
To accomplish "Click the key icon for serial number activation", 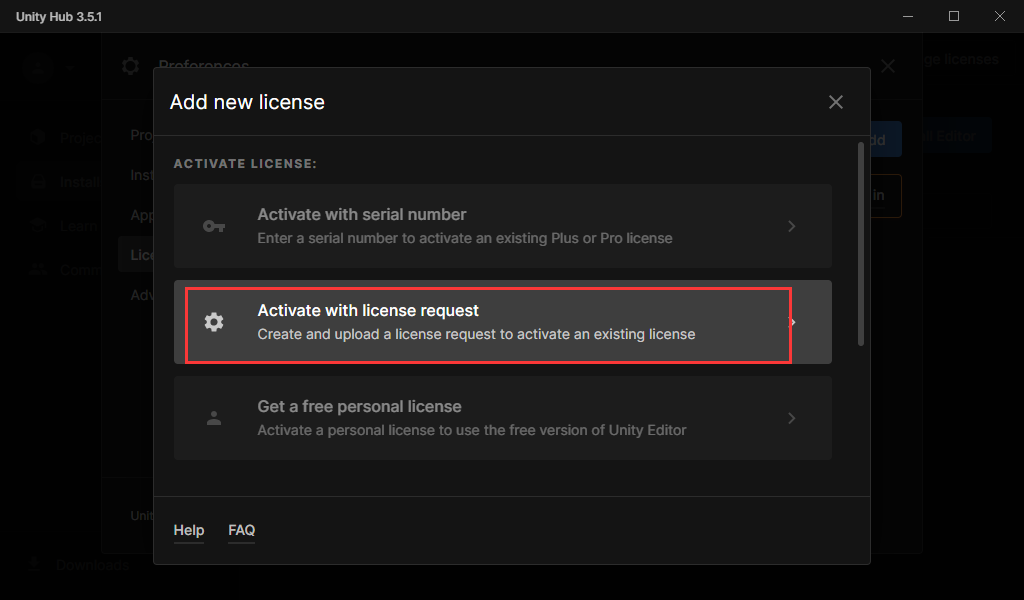I will coord(213,226).
